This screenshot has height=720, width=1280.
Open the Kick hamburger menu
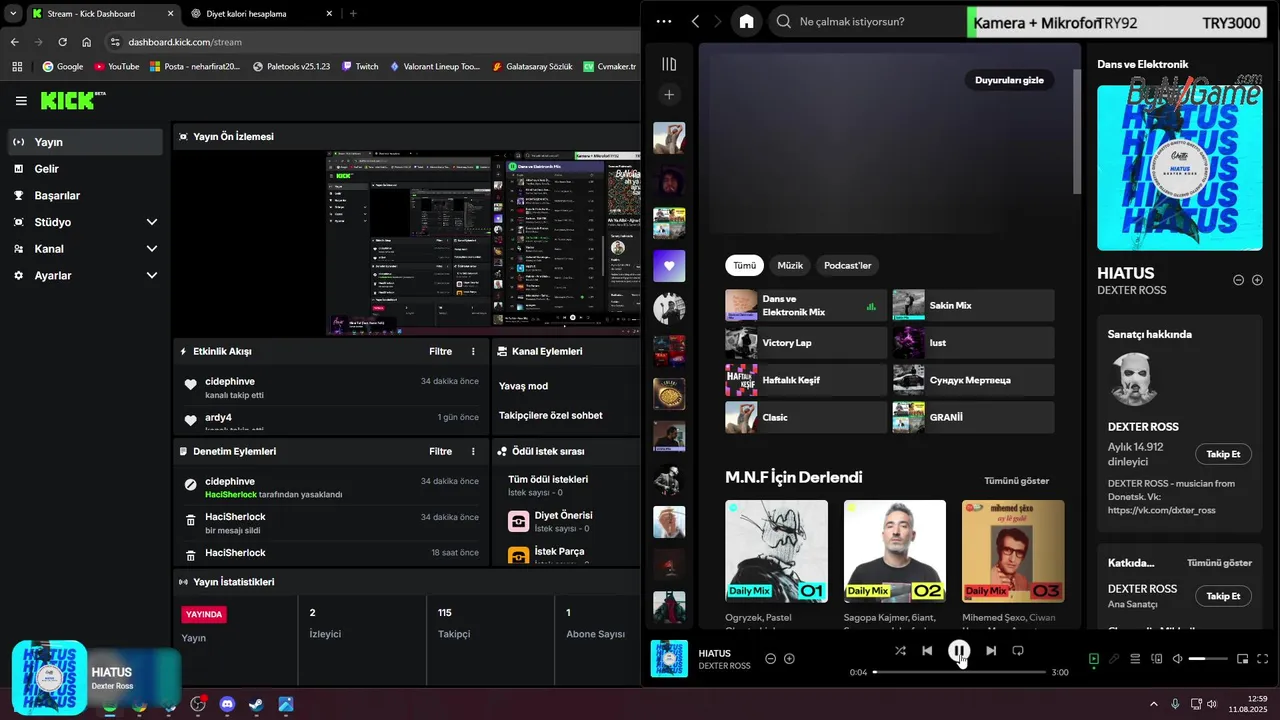pos(21,101)
